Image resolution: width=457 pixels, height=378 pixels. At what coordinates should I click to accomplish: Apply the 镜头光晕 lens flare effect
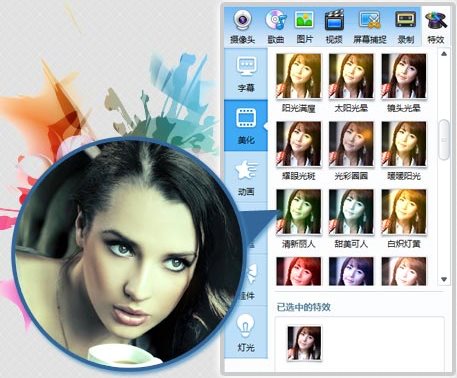[x=404, y=76]
